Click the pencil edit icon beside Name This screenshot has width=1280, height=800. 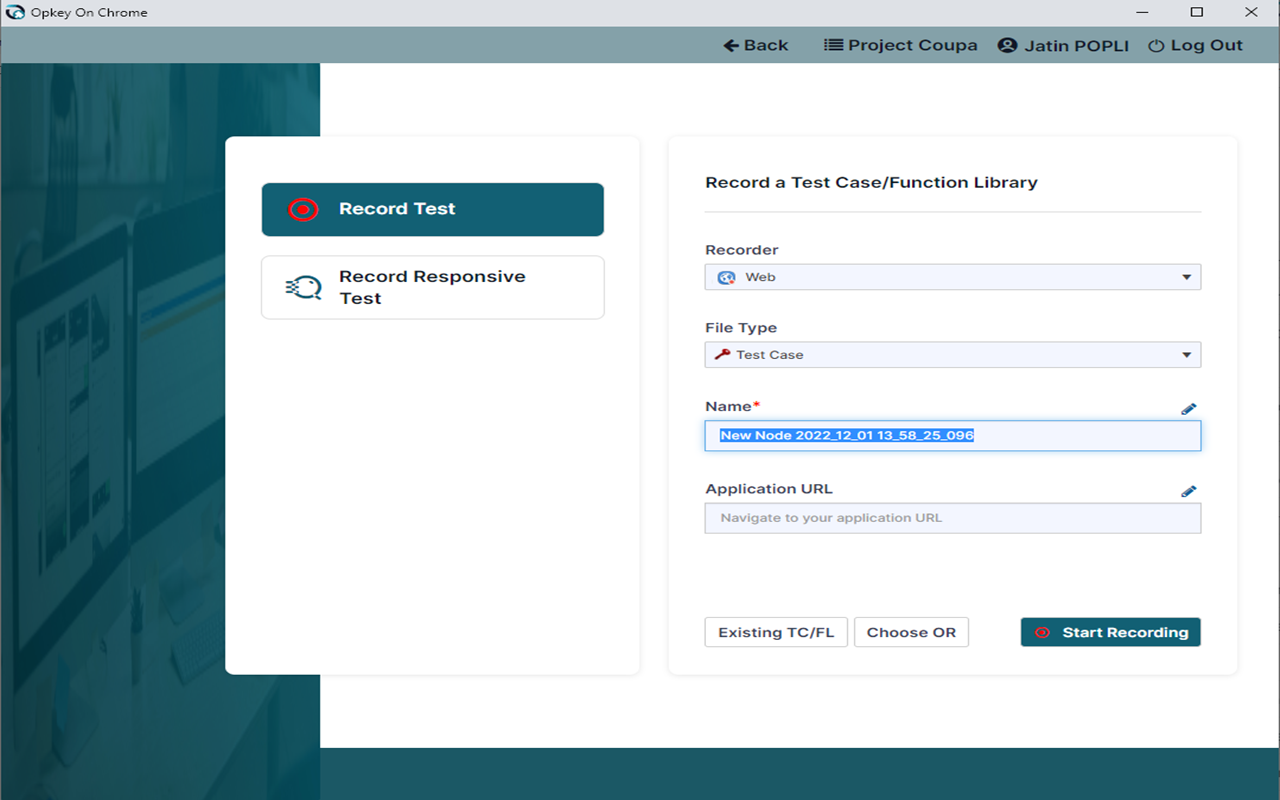(x=1189, y=409)
